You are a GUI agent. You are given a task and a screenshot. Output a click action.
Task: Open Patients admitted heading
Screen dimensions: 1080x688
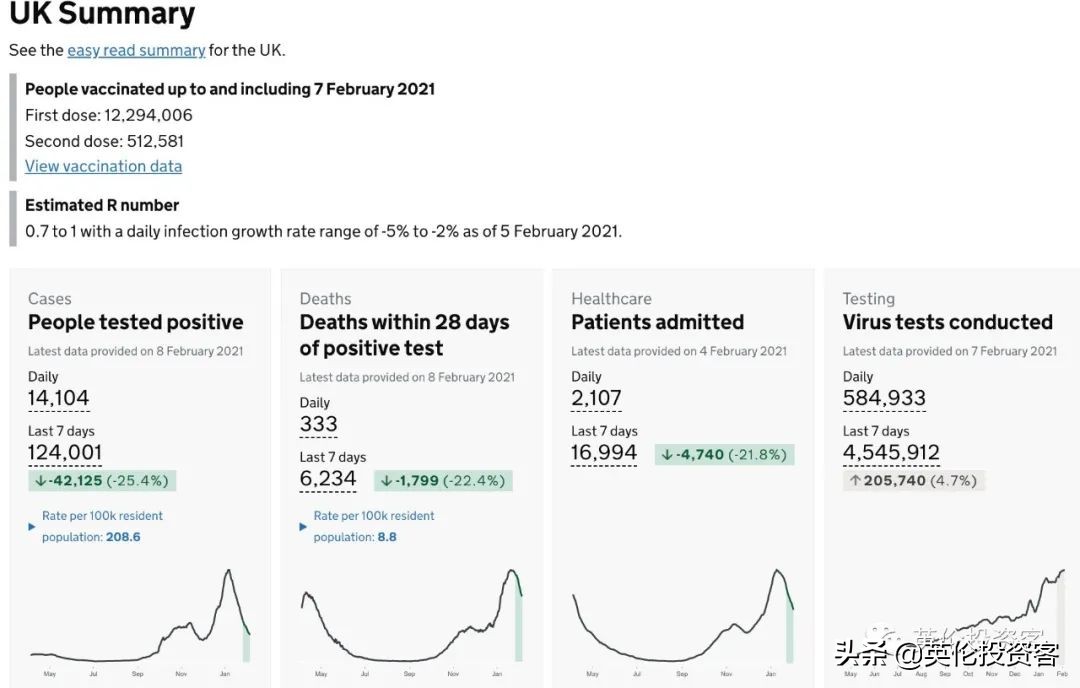click(x=657, y=322)
